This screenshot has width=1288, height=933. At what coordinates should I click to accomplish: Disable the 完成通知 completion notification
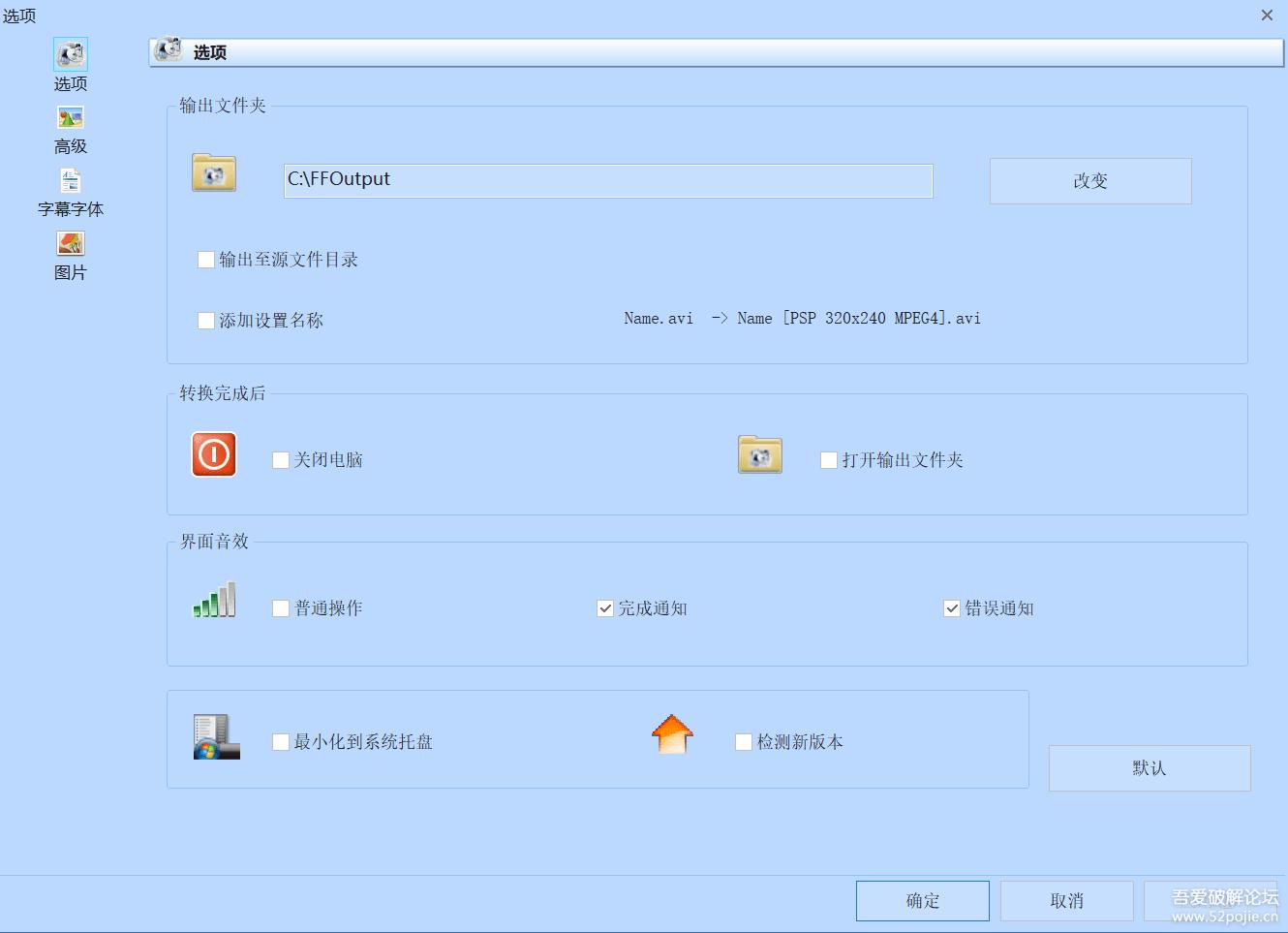point(604,607)
